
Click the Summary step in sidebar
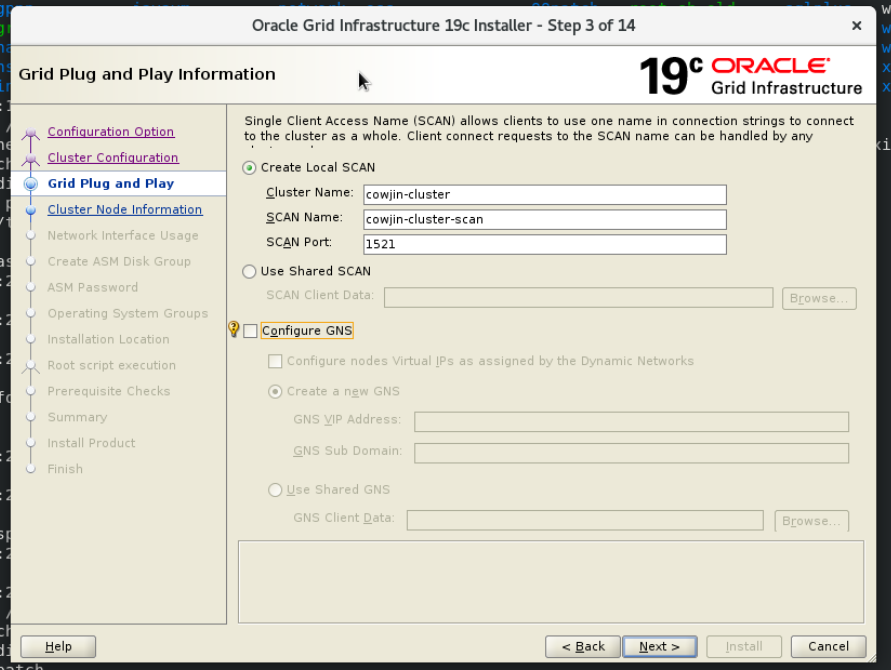(x=77, y=417)
